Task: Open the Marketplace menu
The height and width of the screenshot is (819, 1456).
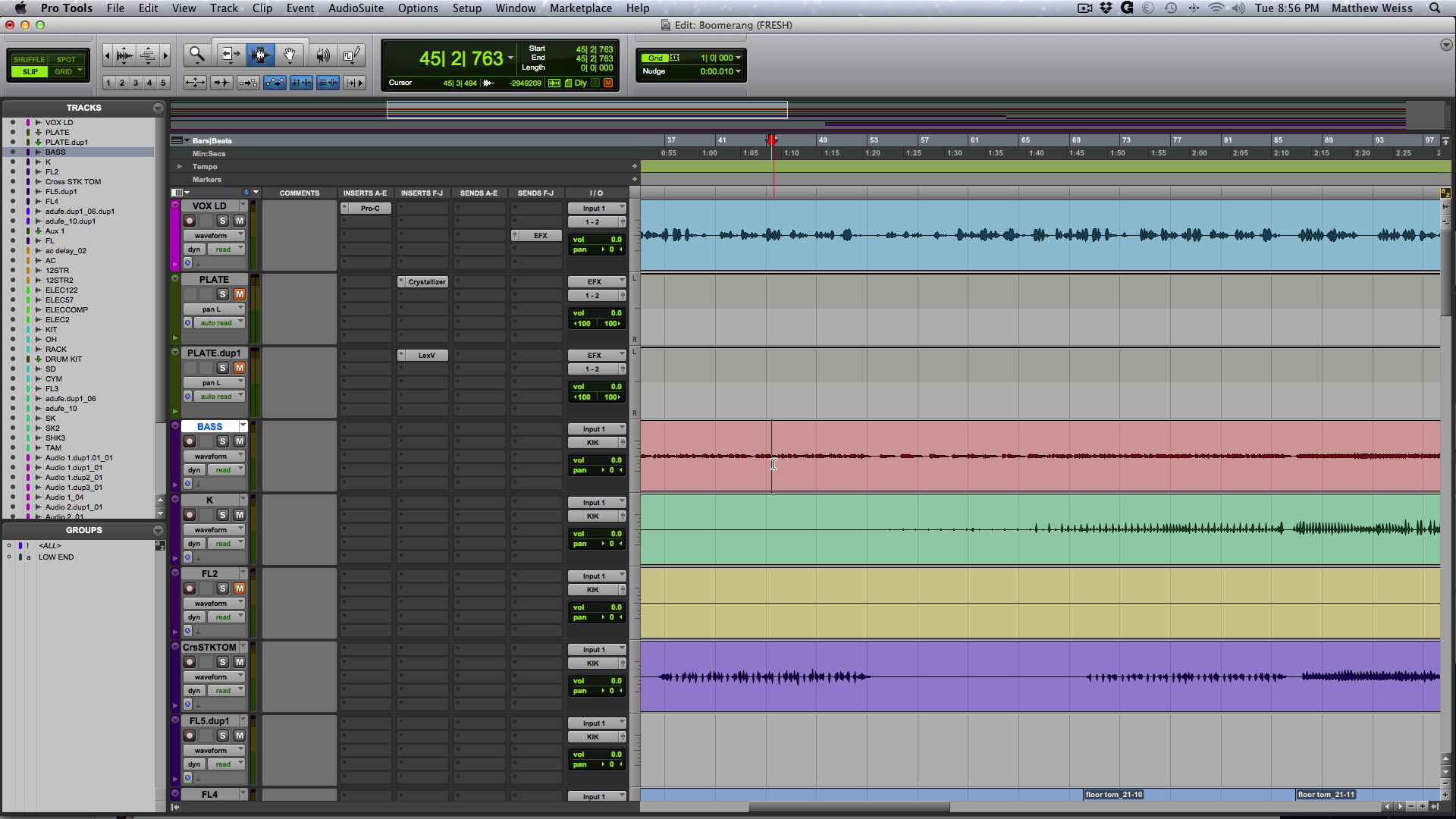Action: [x=581, y=8]
